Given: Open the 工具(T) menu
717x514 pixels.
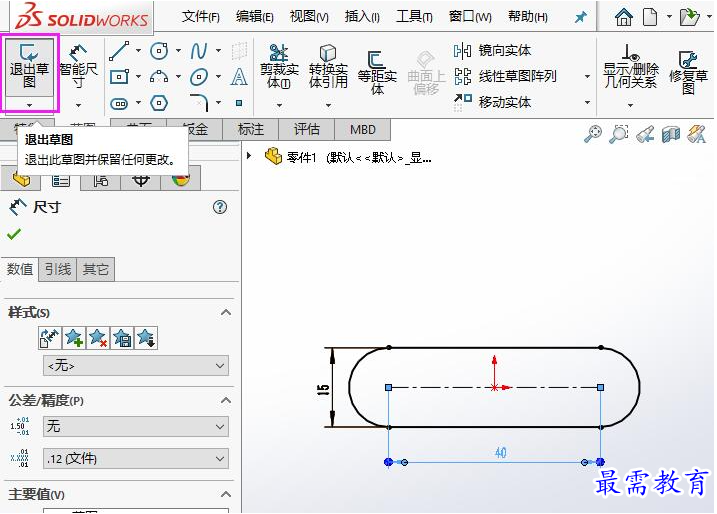Looking at the screenshot, I should click(x=414, y=17).
